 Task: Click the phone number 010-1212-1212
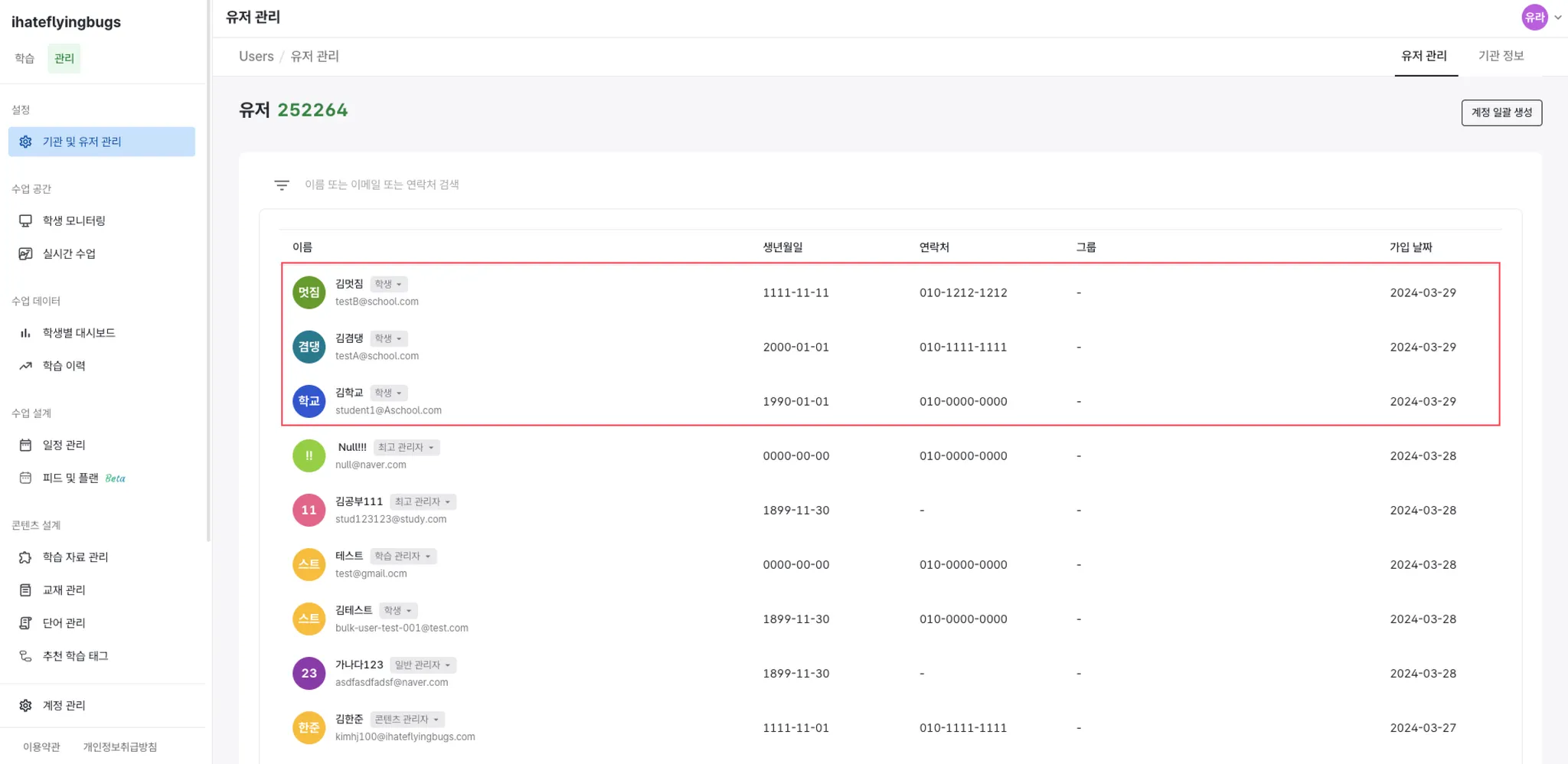(963, 292)
